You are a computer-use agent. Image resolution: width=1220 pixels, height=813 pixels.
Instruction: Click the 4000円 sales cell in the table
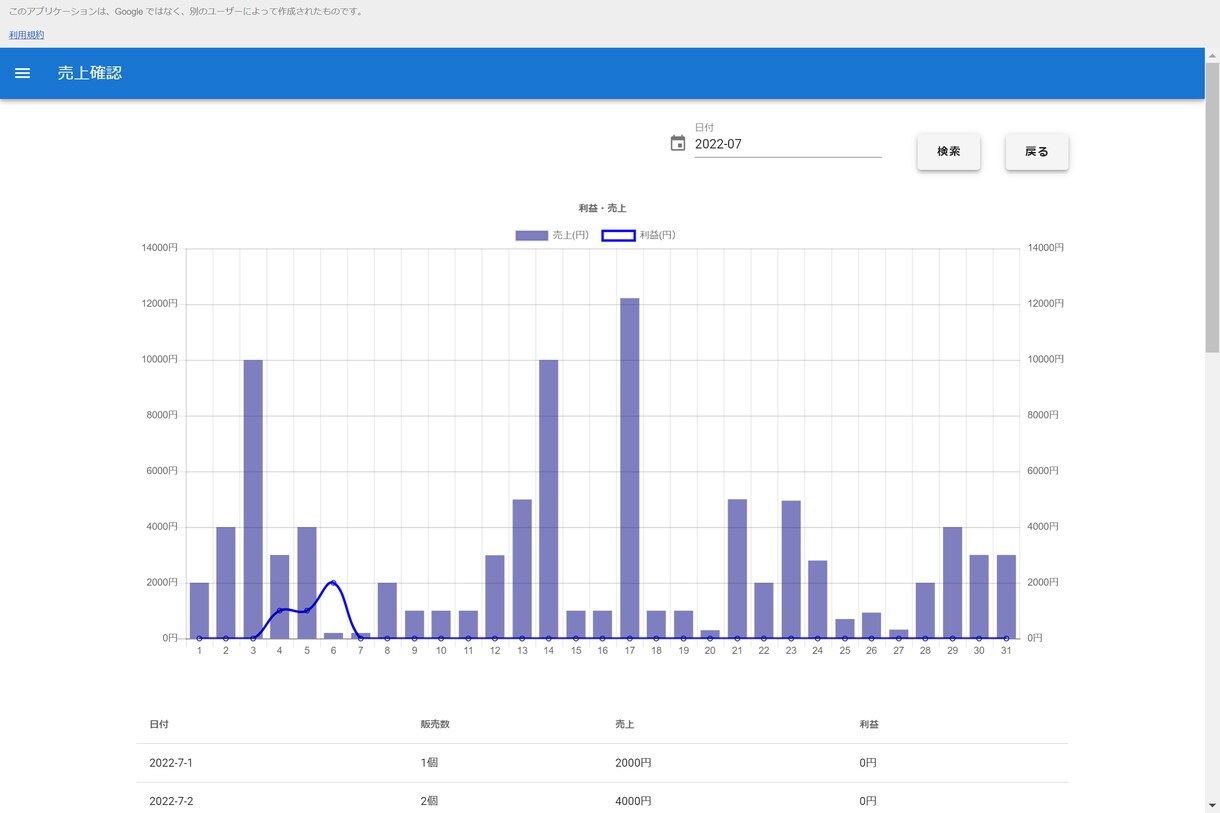coord(633,801)
